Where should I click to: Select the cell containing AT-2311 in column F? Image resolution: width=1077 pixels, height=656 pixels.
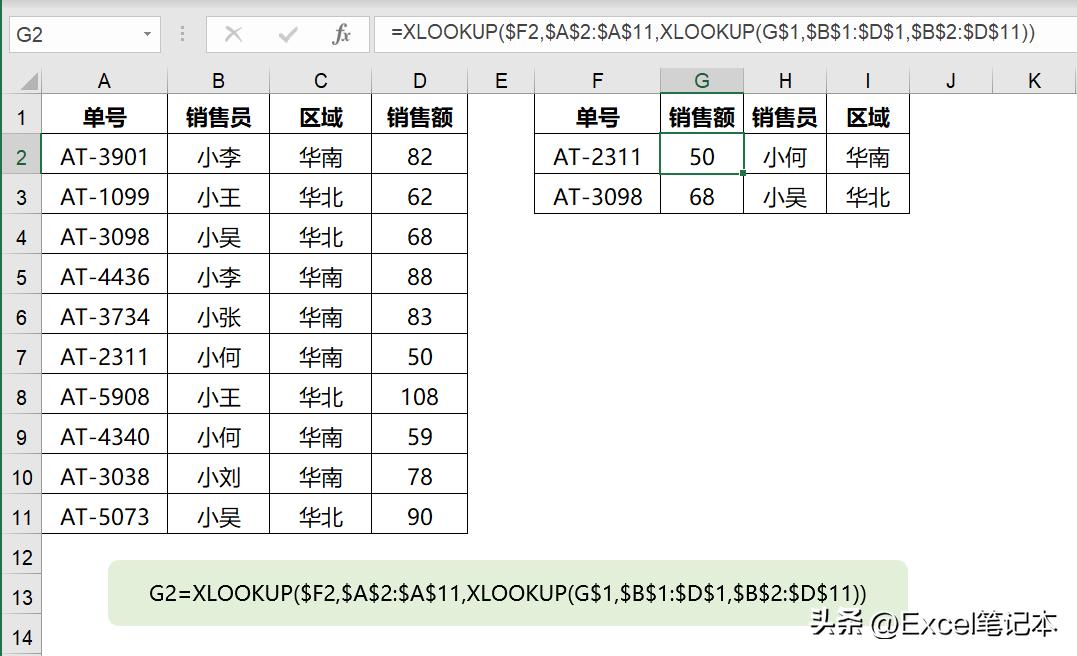597,156
